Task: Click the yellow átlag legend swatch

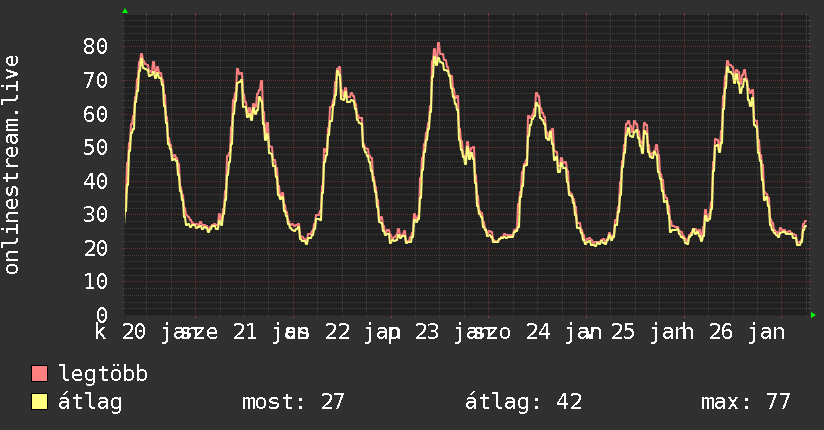Action: tap(39, 402)
